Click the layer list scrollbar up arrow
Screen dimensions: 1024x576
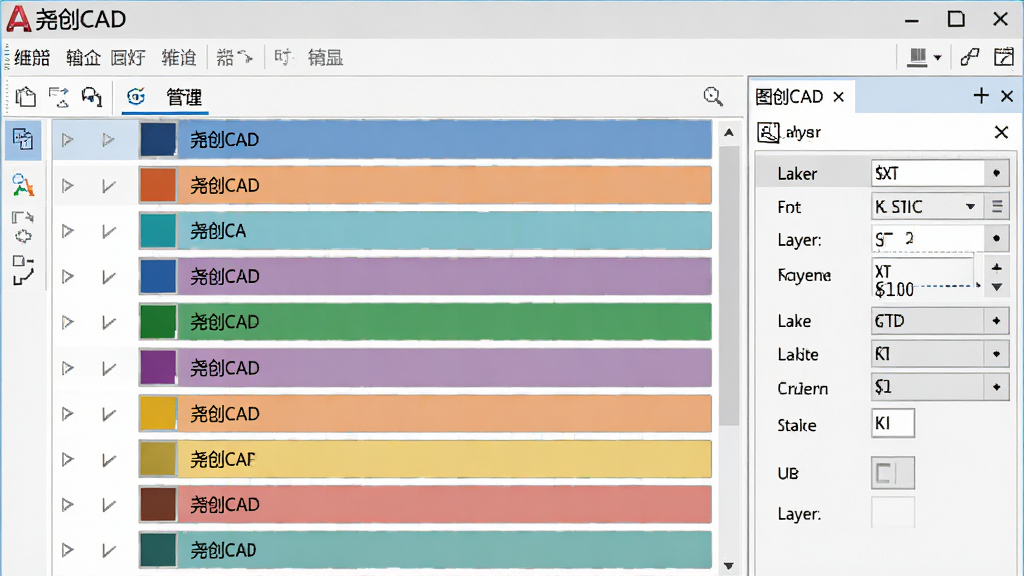tap(729, 133)
